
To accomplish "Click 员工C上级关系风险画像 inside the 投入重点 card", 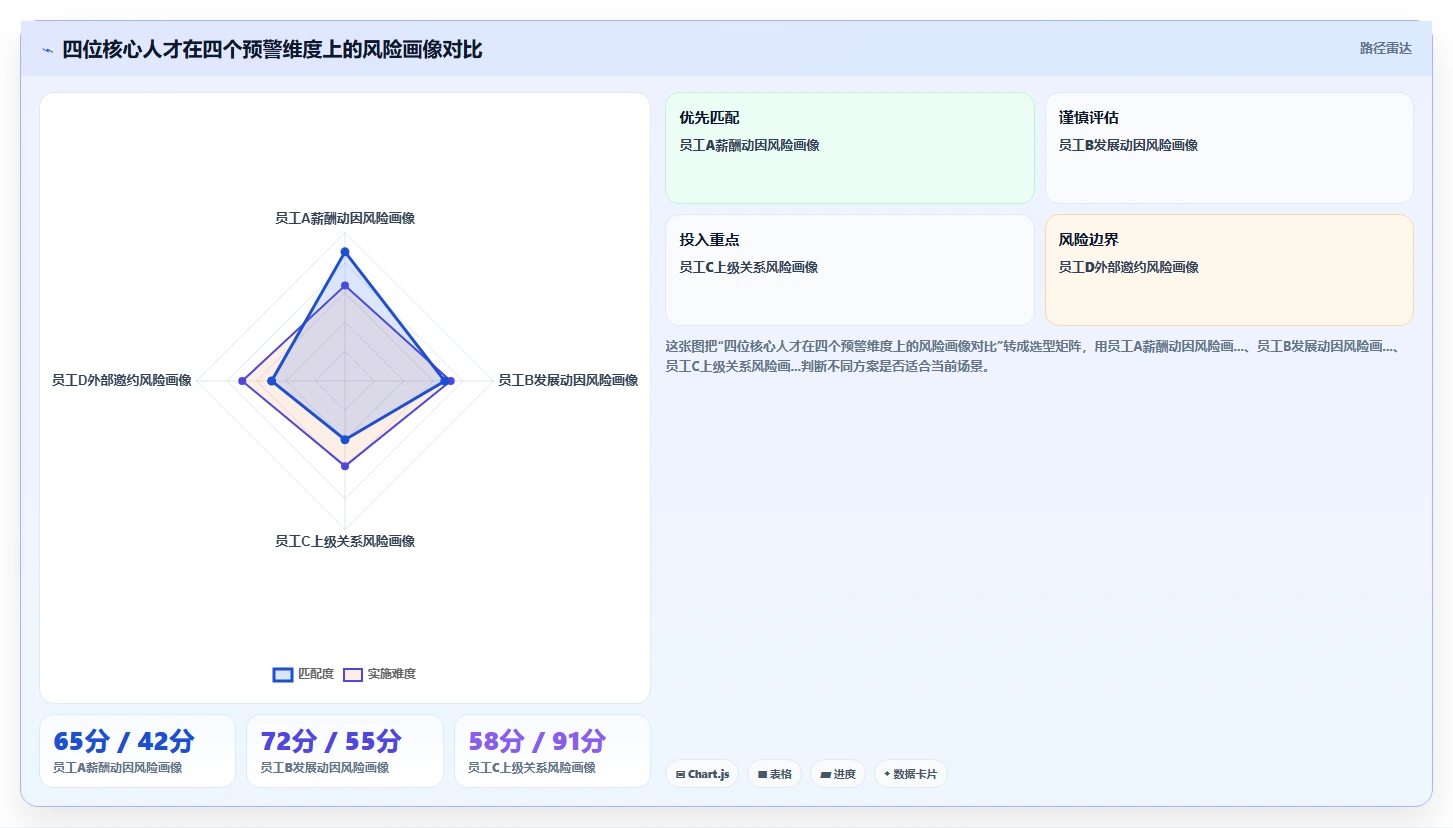I will pos(749,267).
